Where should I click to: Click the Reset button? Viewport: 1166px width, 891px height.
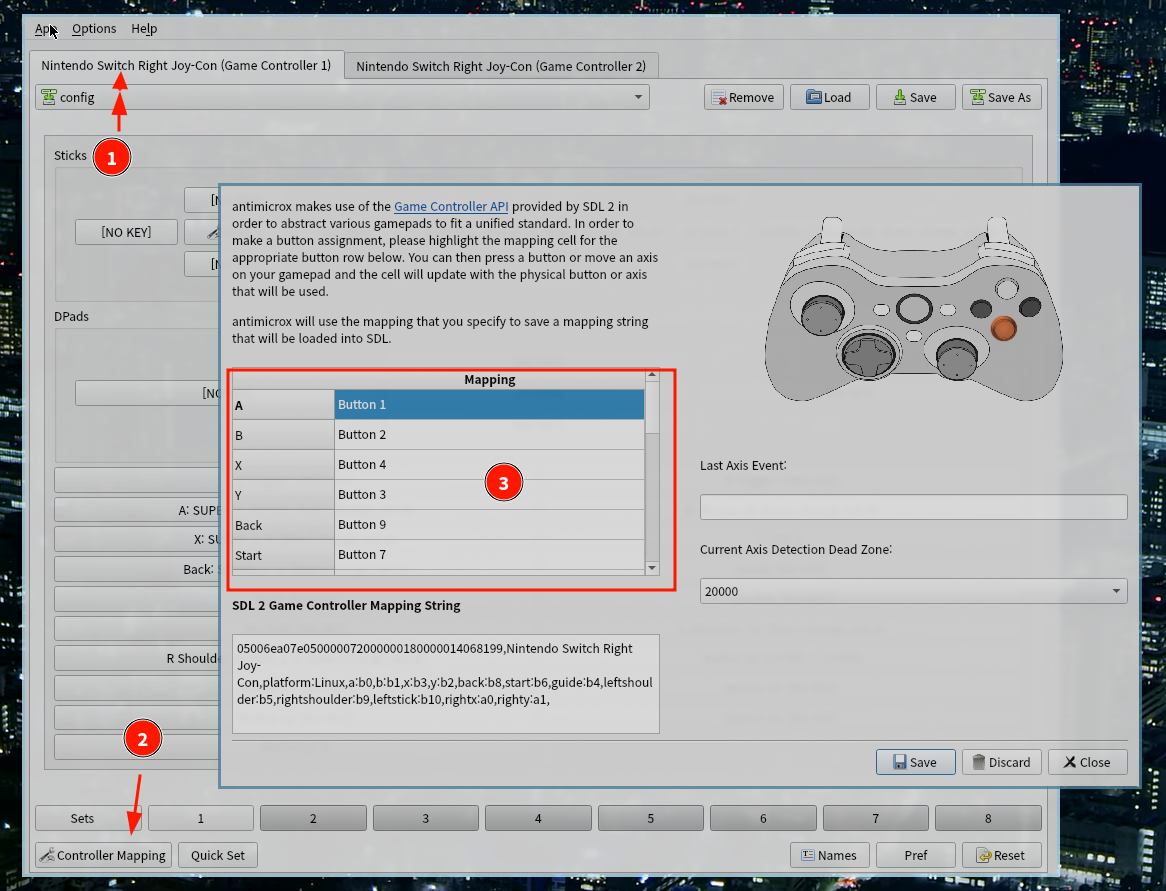click(1001, 855)
